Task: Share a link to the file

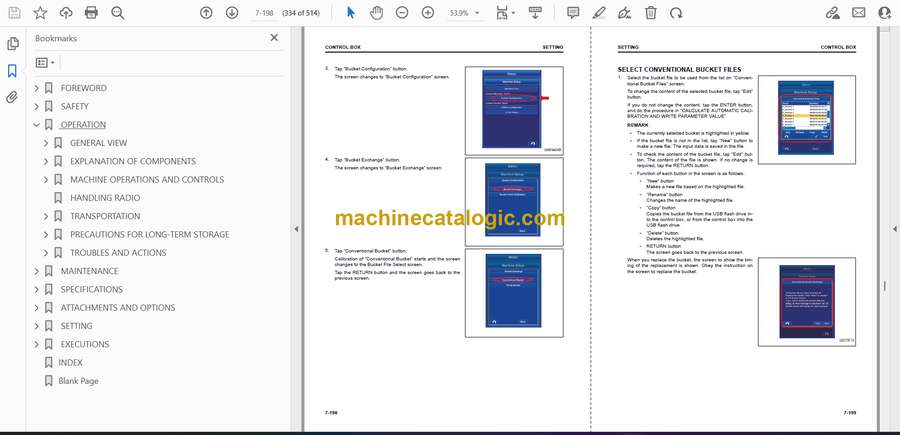Action: tap(832, 13)
